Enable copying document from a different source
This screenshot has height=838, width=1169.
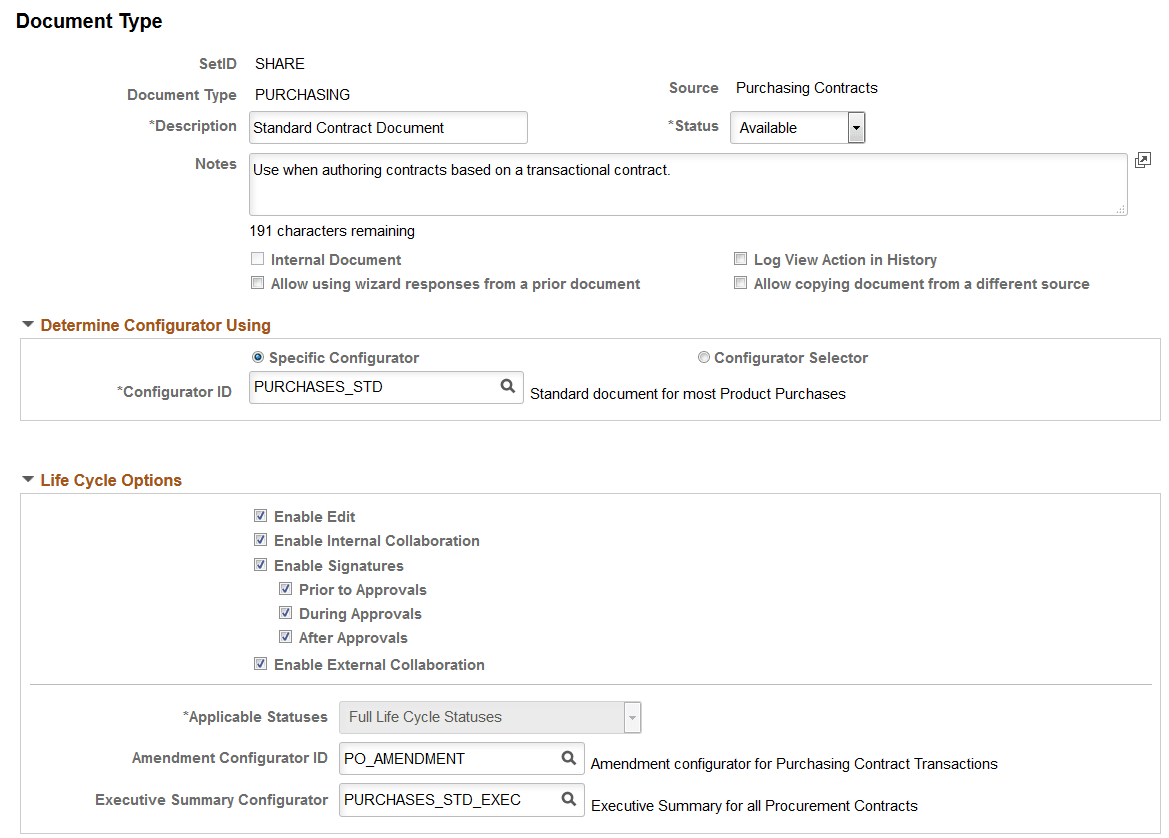point(740,282)
